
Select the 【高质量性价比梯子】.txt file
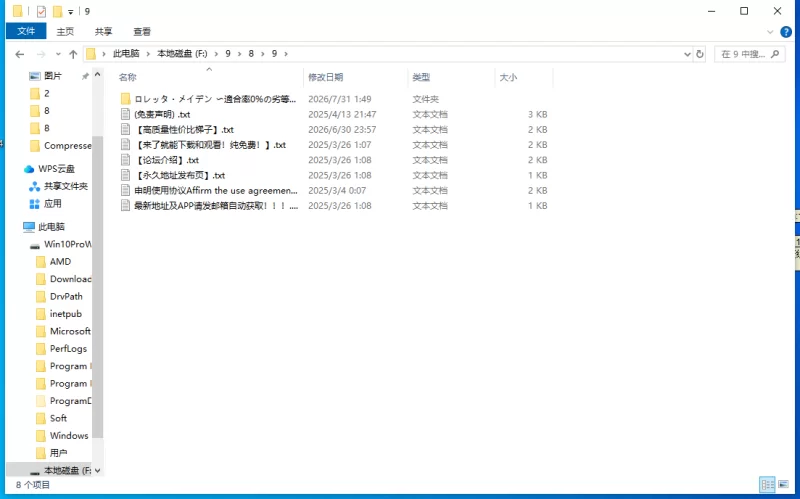184,130
